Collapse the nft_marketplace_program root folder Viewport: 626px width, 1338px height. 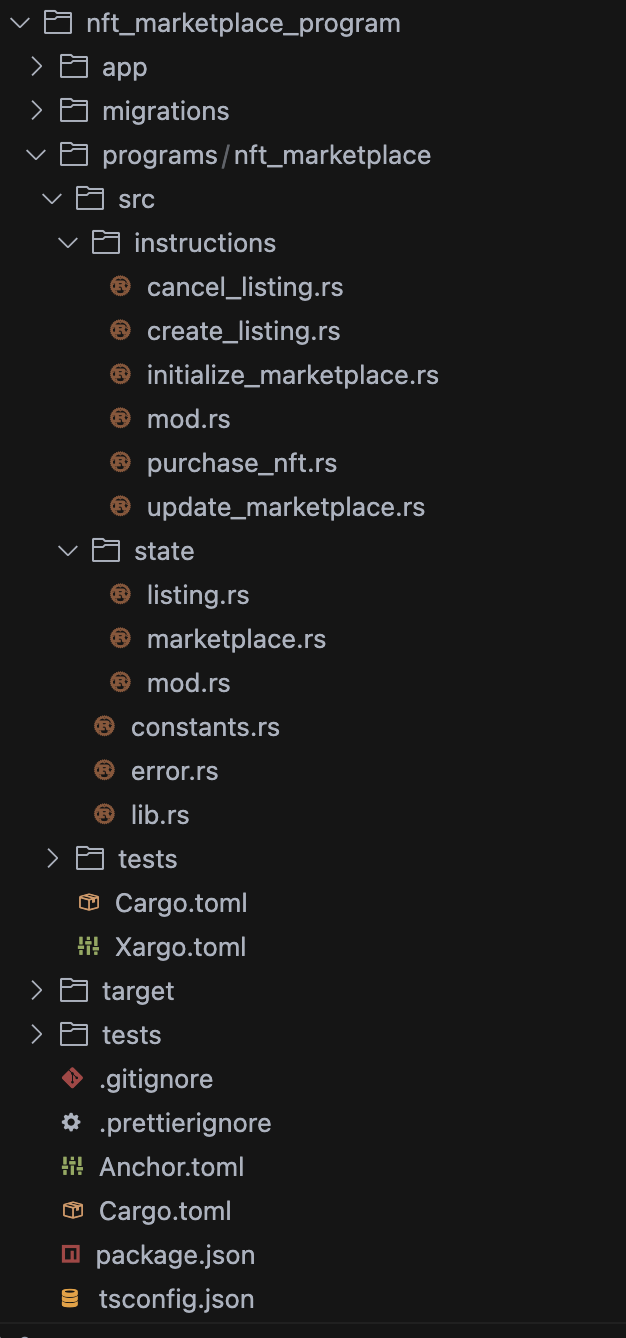tap(20, 22)
